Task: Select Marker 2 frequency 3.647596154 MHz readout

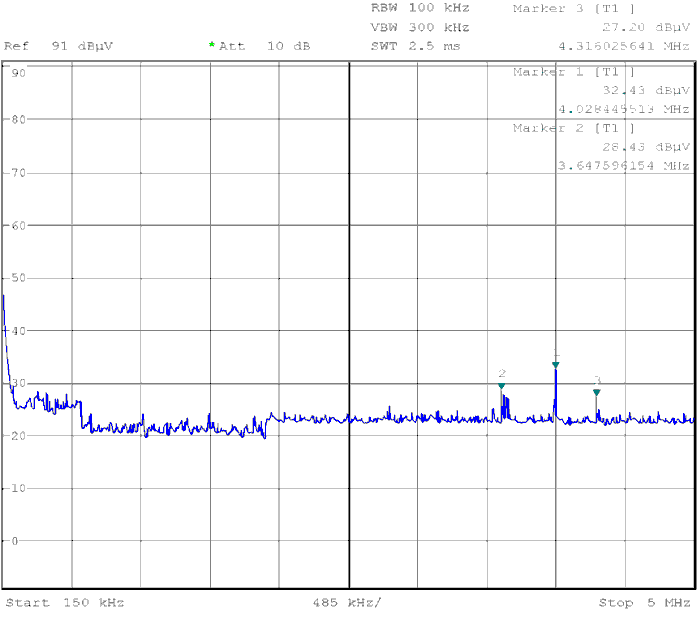Action: [623, 165]
